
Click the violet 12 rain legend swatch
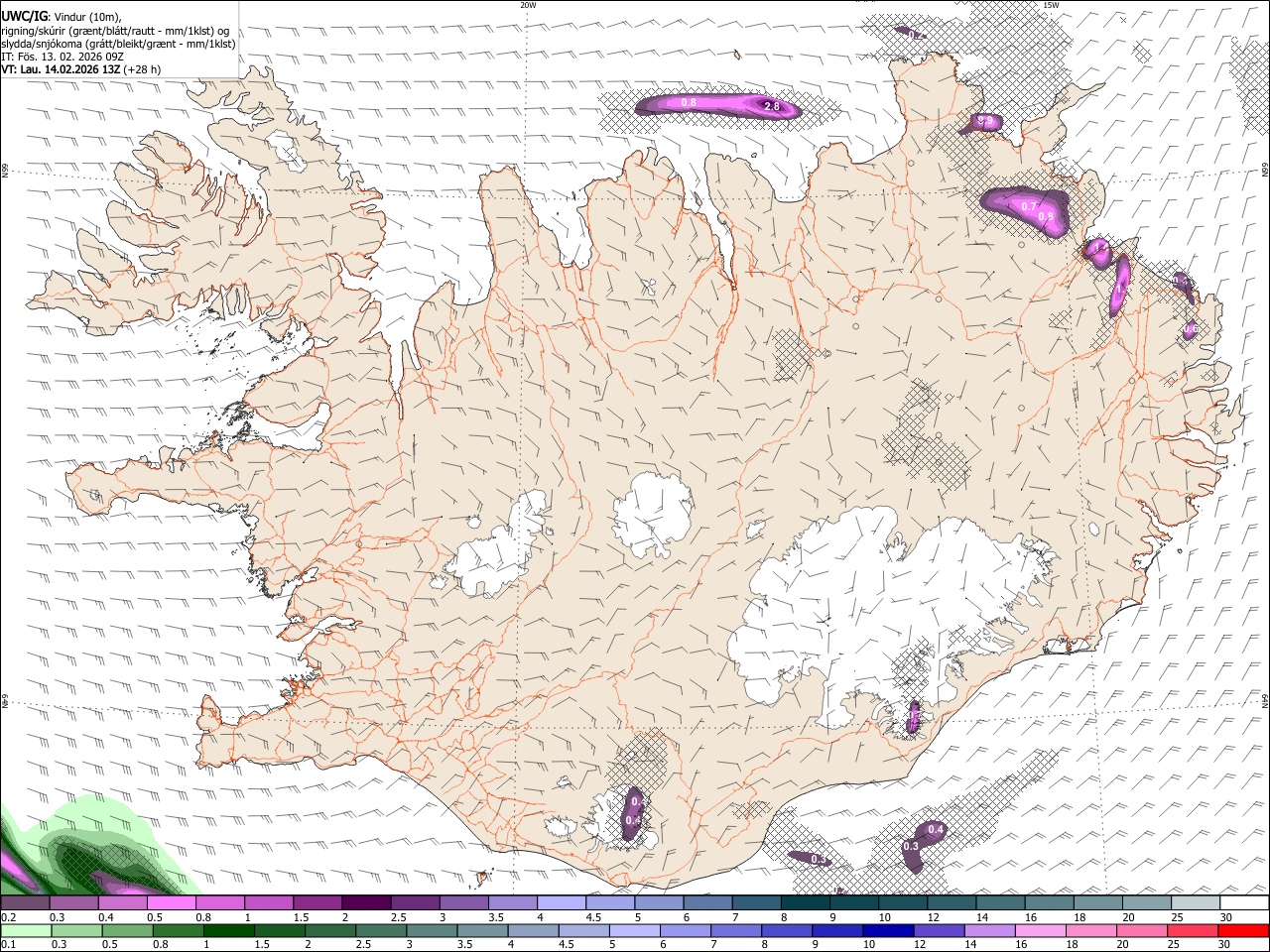coord(938,931)
